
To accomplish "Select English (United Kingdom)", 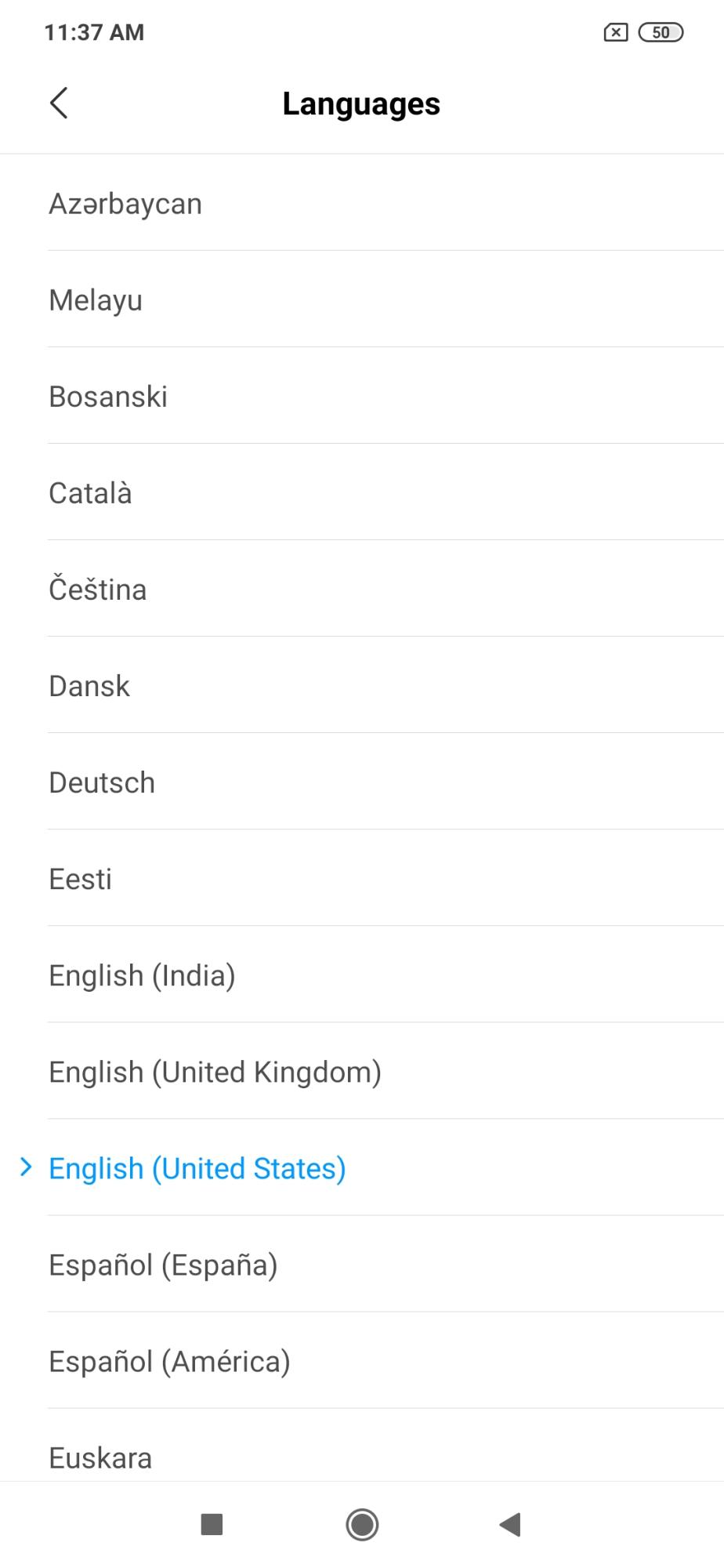I will (x=215, y=1072).
